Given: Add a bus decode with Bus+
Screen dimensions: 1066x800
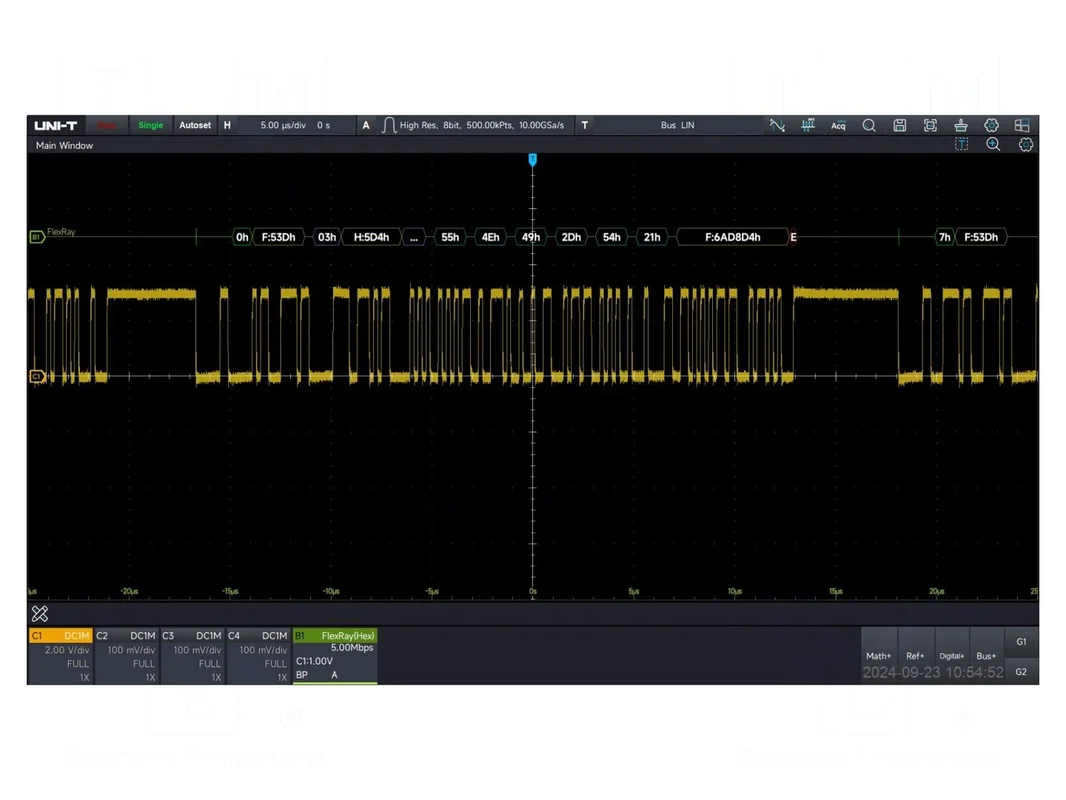Looking at the screenshot, I should tap(986, 656).
